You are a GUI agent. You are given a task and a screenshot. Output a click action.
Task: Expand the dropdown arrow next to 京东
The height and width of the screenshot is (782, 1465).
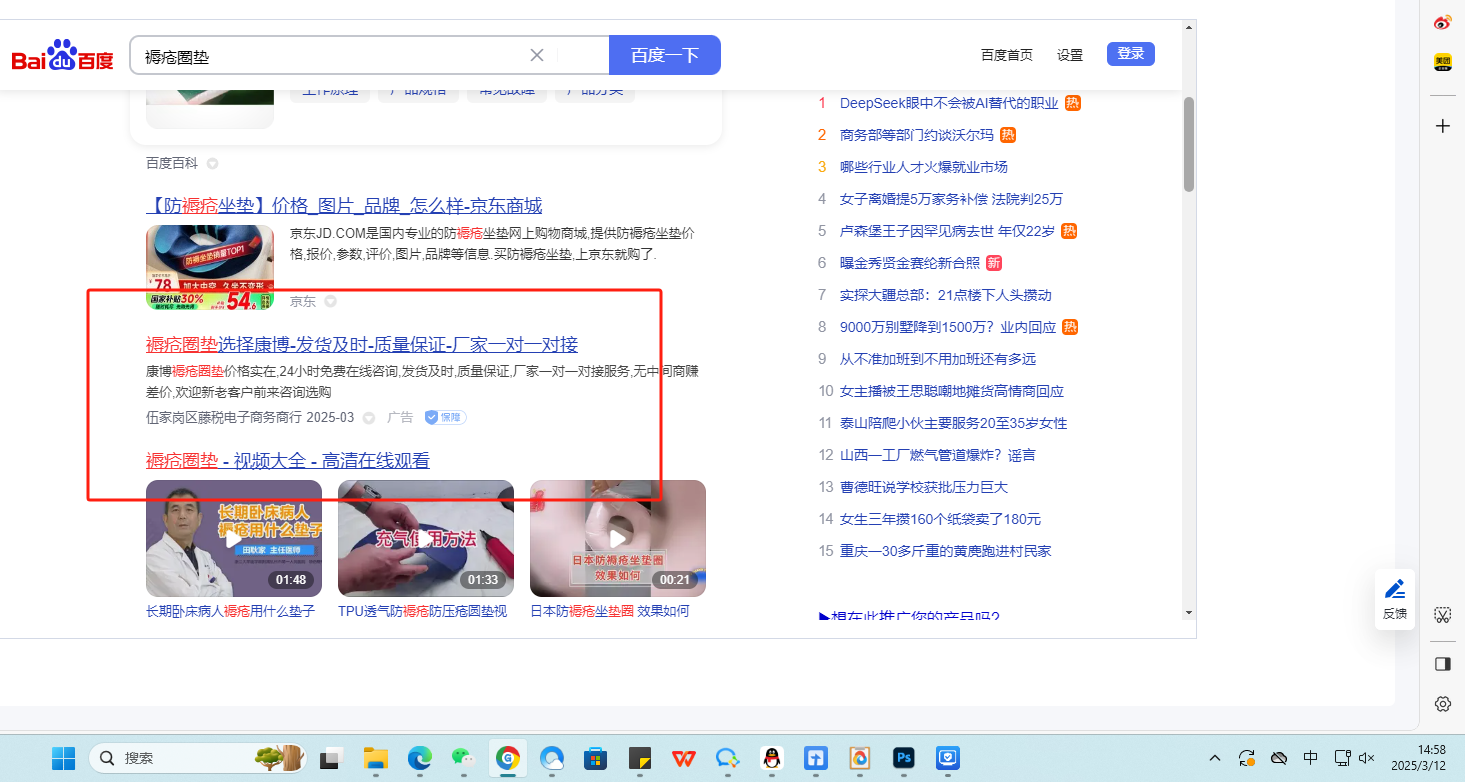pos(330,301)
